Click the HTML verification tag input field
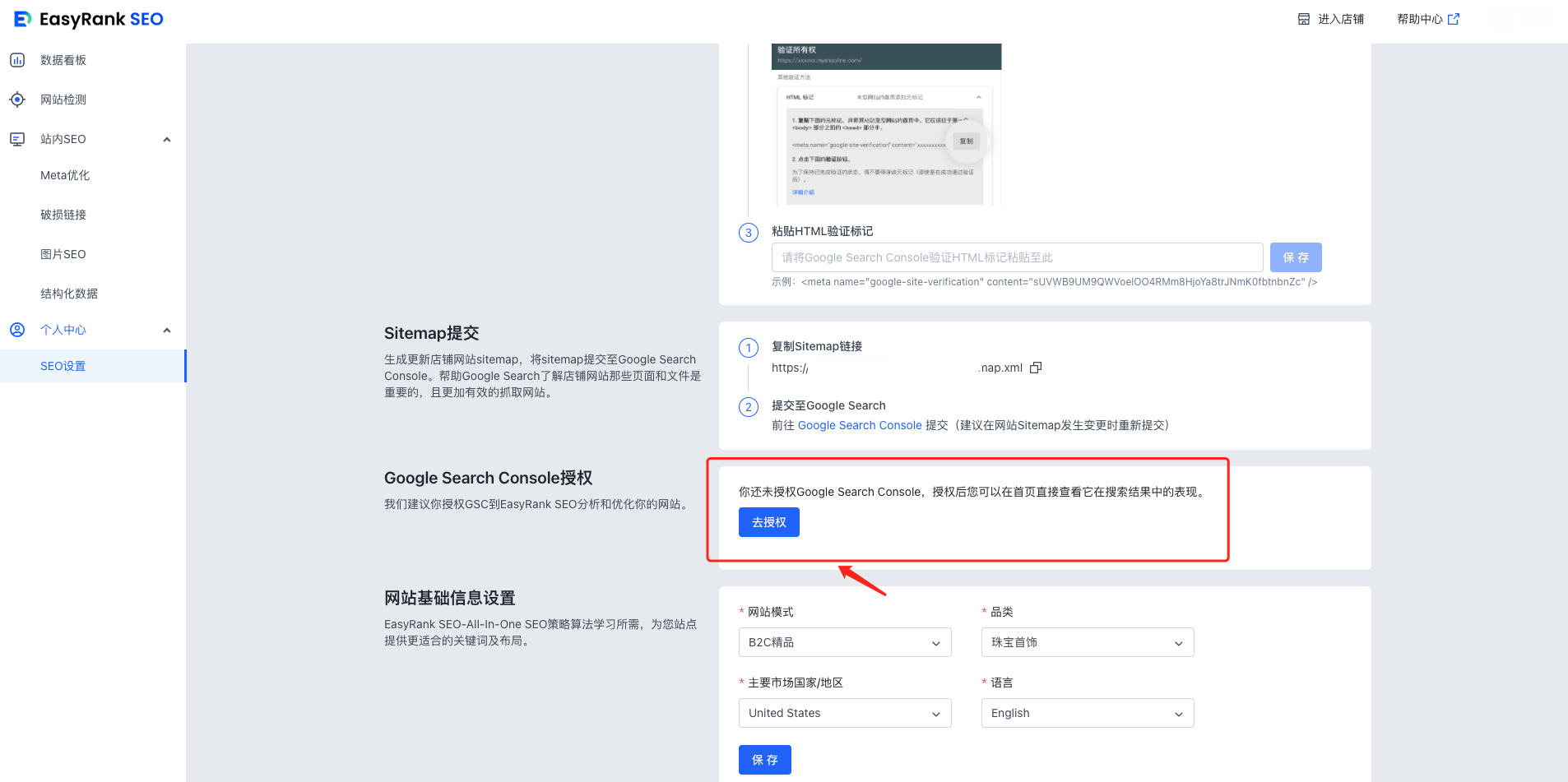This screenshot has width=1568, height=782. (x=1018, y=257)
